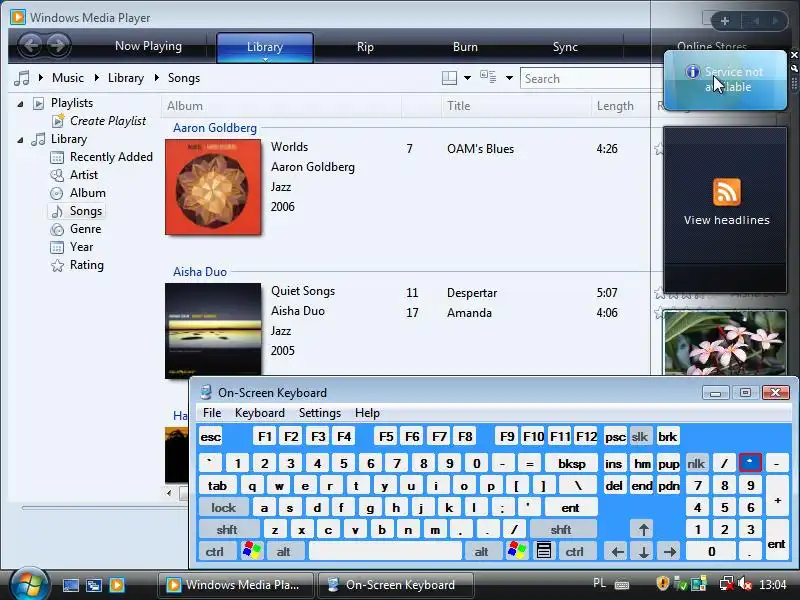Click the horizontal scrollbar left arrow
Viewport: 800px width, 600px height.
(169, 493)
